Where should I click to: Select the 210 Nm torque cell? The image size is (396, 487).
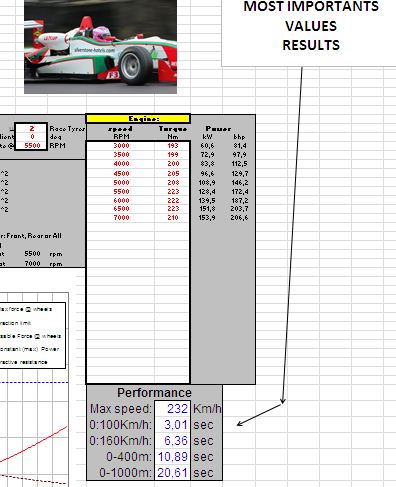173,217
